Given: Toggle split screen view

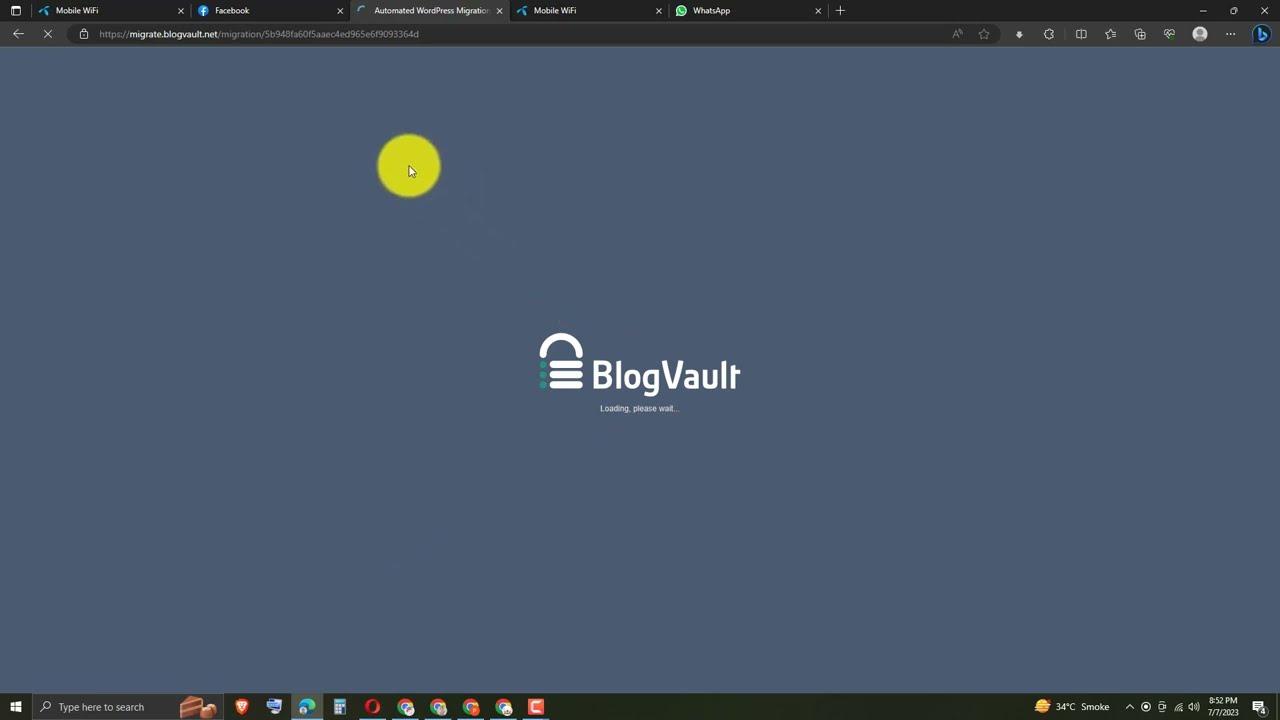Looking at the screenshot, I should coord(1081,34).
